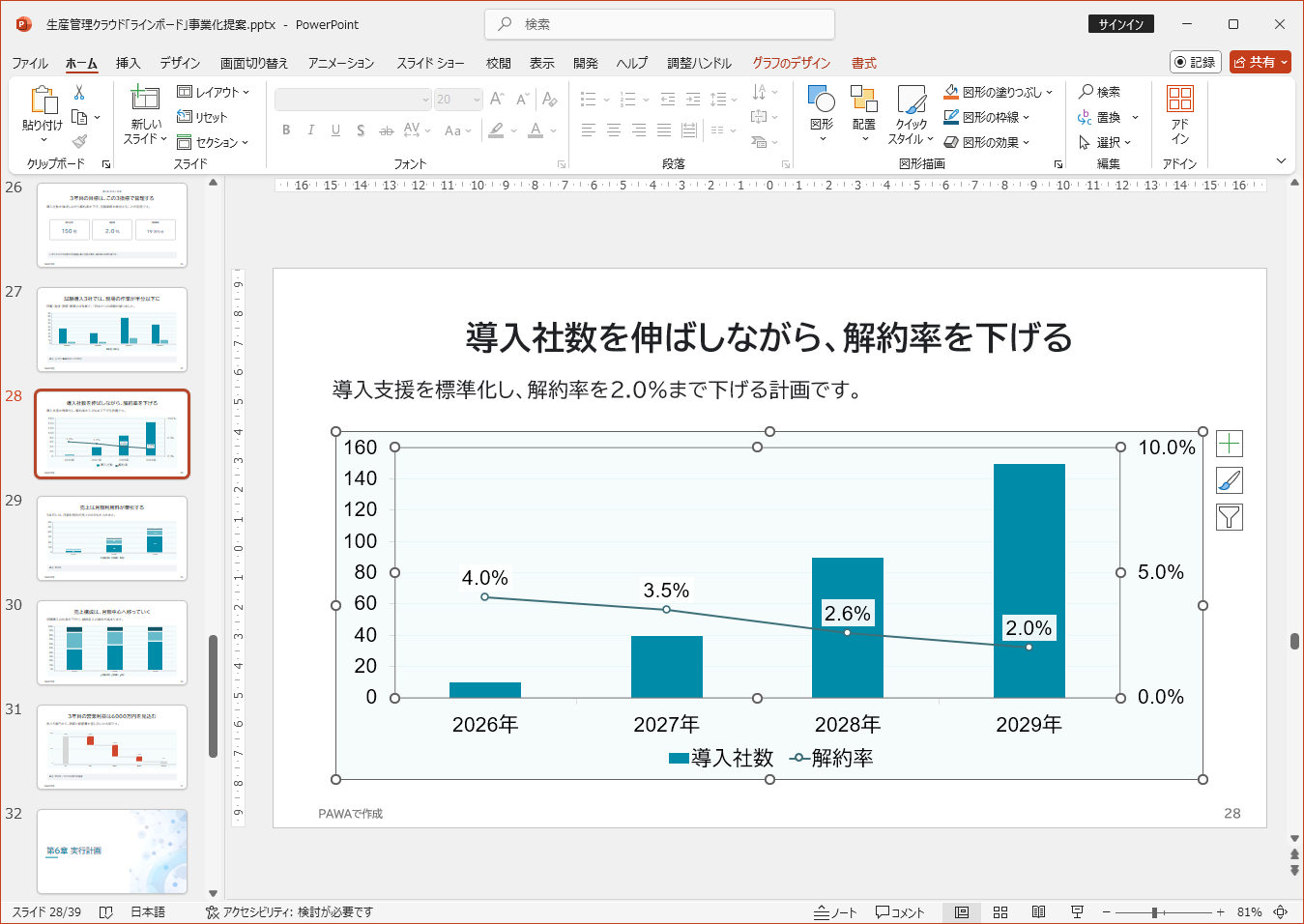This screenshot has width=1304, height=924.
Task: Click the zoom in plus button
Action: tap(1221, 912)
